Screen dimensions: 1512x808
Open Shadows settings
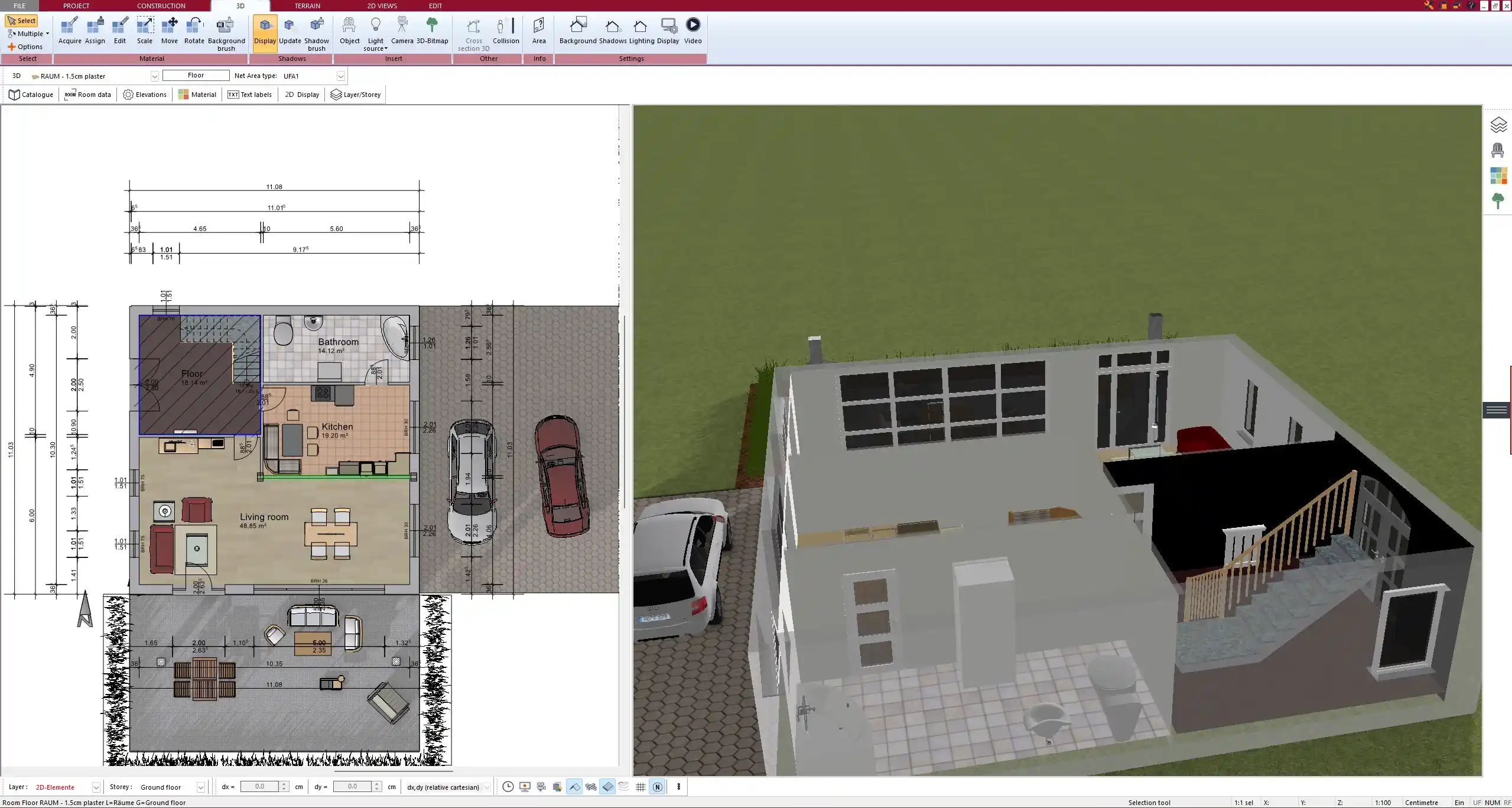(x=613, y=31)
